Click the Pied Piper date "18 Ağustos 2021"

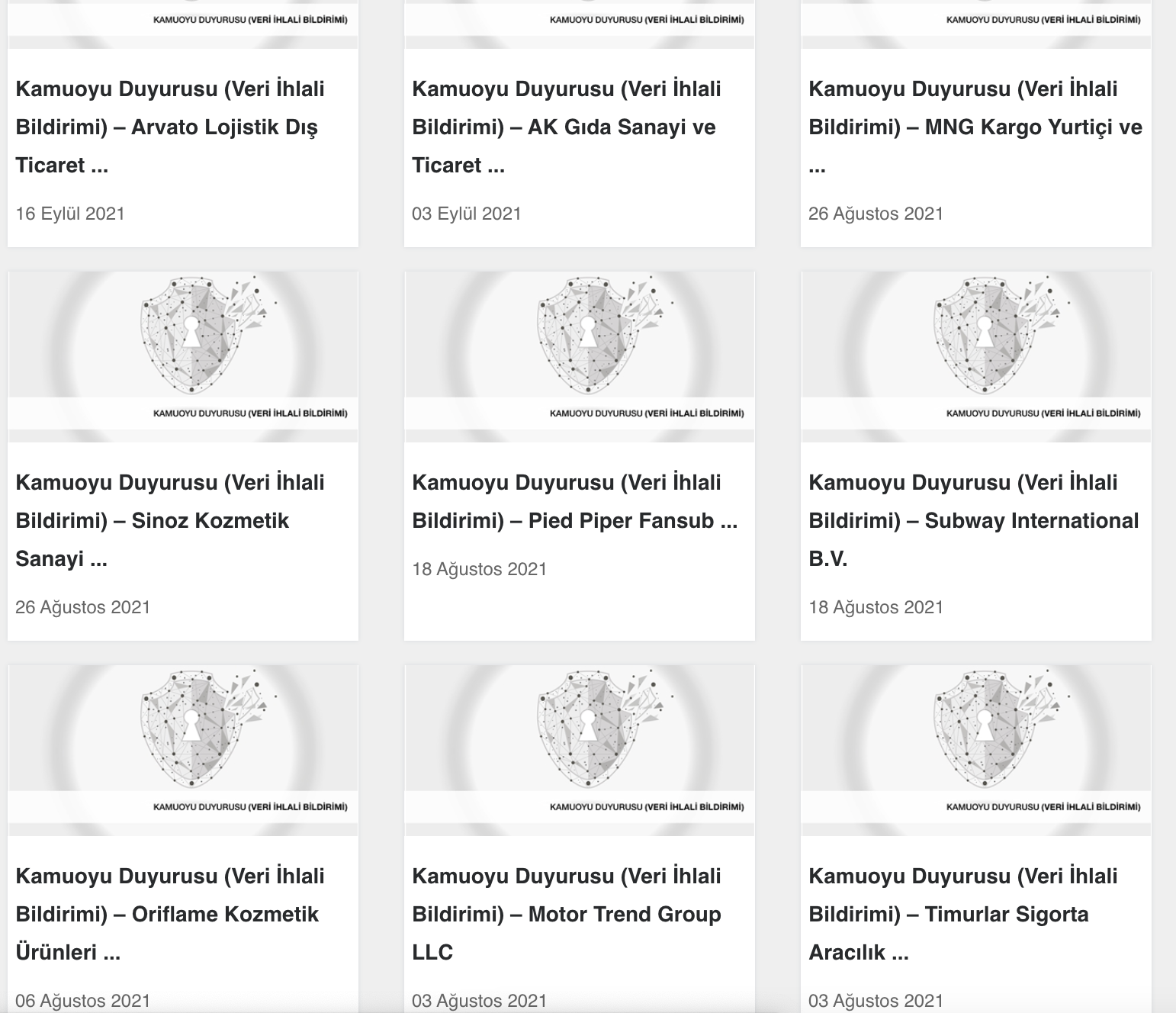(x=480, y=569)
